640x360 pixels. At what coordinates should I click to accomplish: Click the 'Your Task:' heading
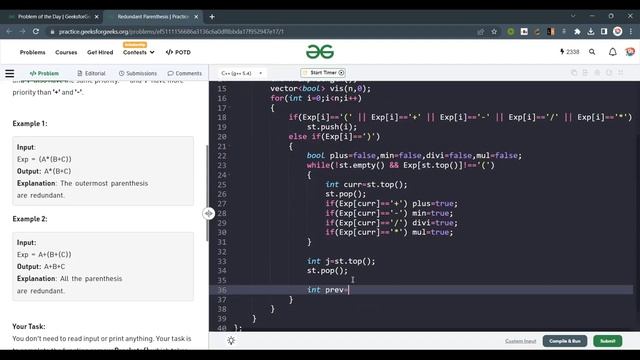click(29, 327)
